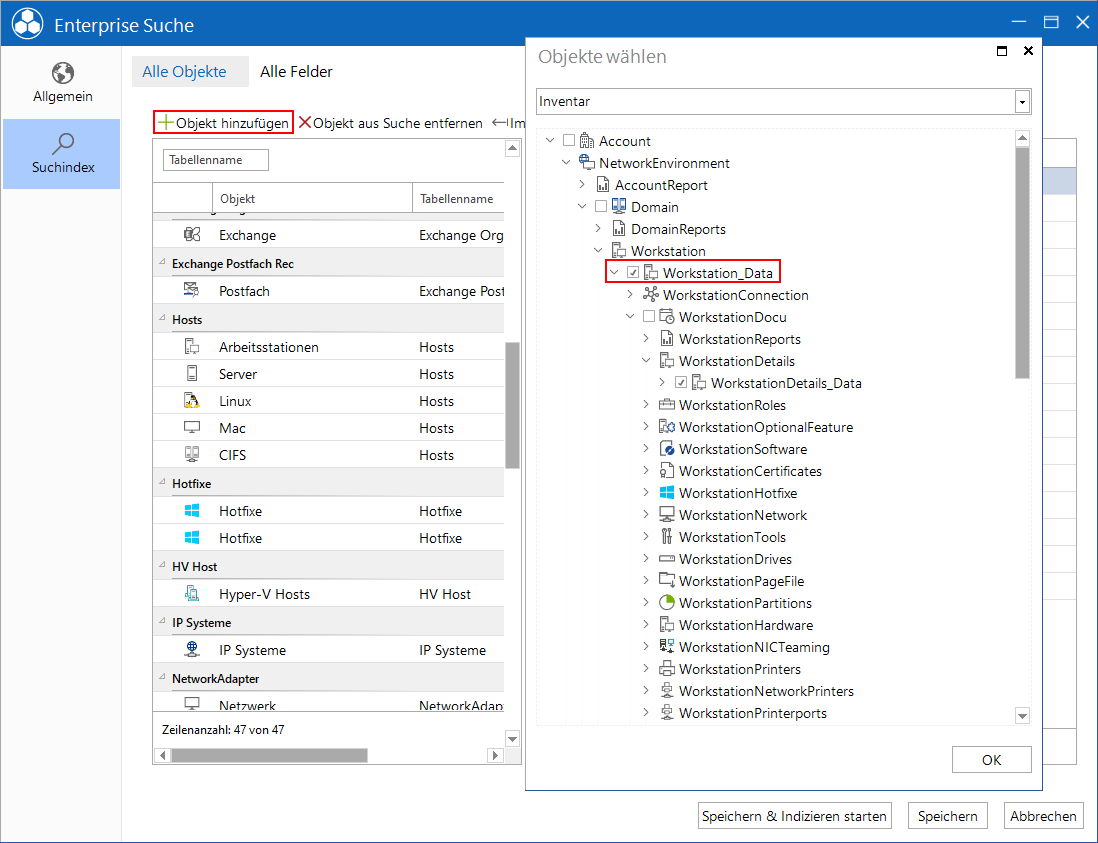1098x843 pixels.
Task: Uncheck the Workstation_Data checkbox
Action: [x=633, y=272]
